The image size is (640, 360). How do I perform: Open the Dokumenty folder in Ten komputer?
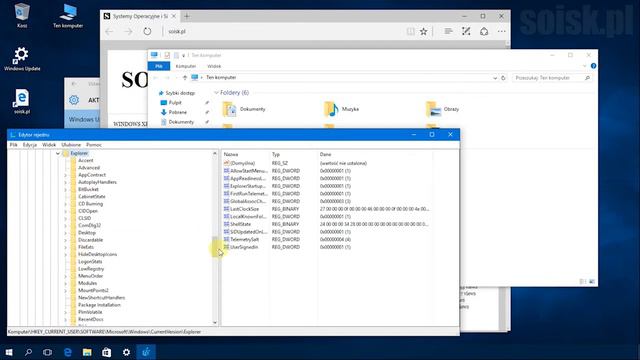click(244, 109)
